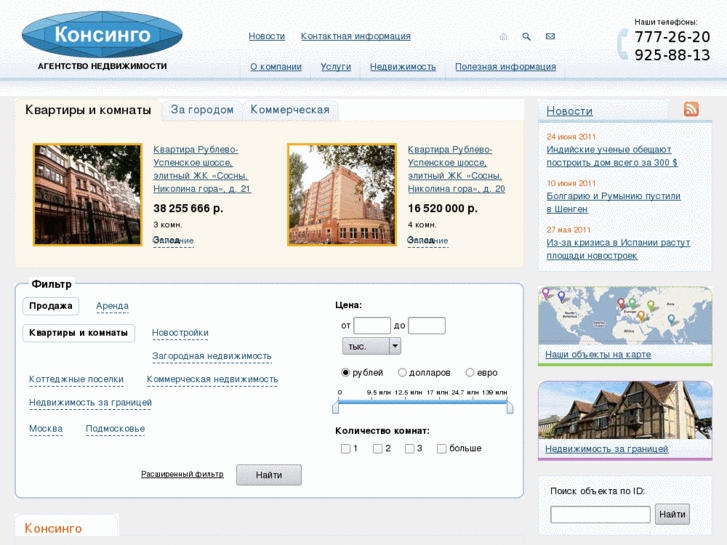Open the world map image
The height and width of the screenshot is (545, 727).
(625, 315)
